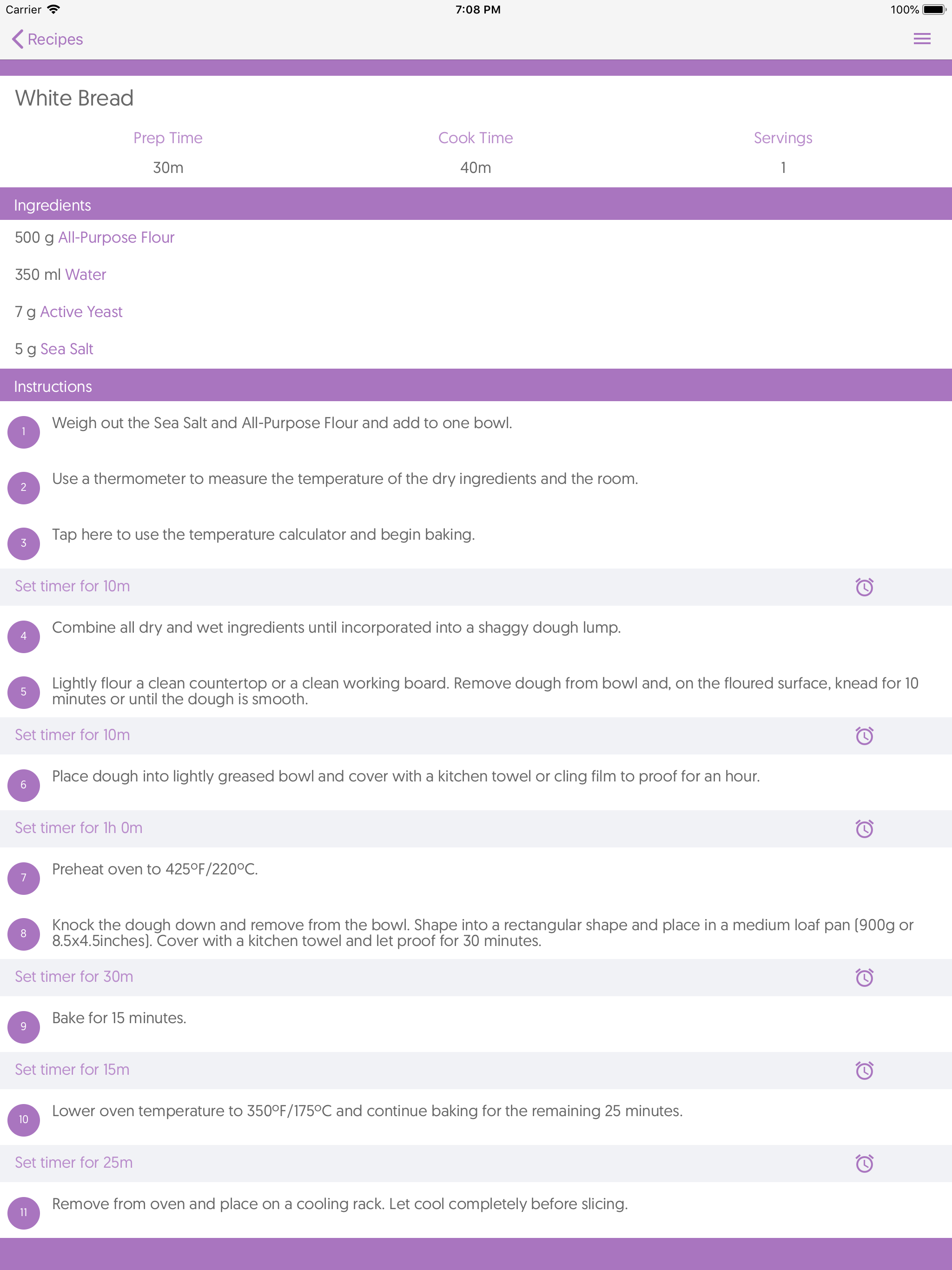Image resolution: width=952 pixels, height=1270 pixels.
Task: Tap step 3 to open temperature calculator
Action: (x=263, y=535)
